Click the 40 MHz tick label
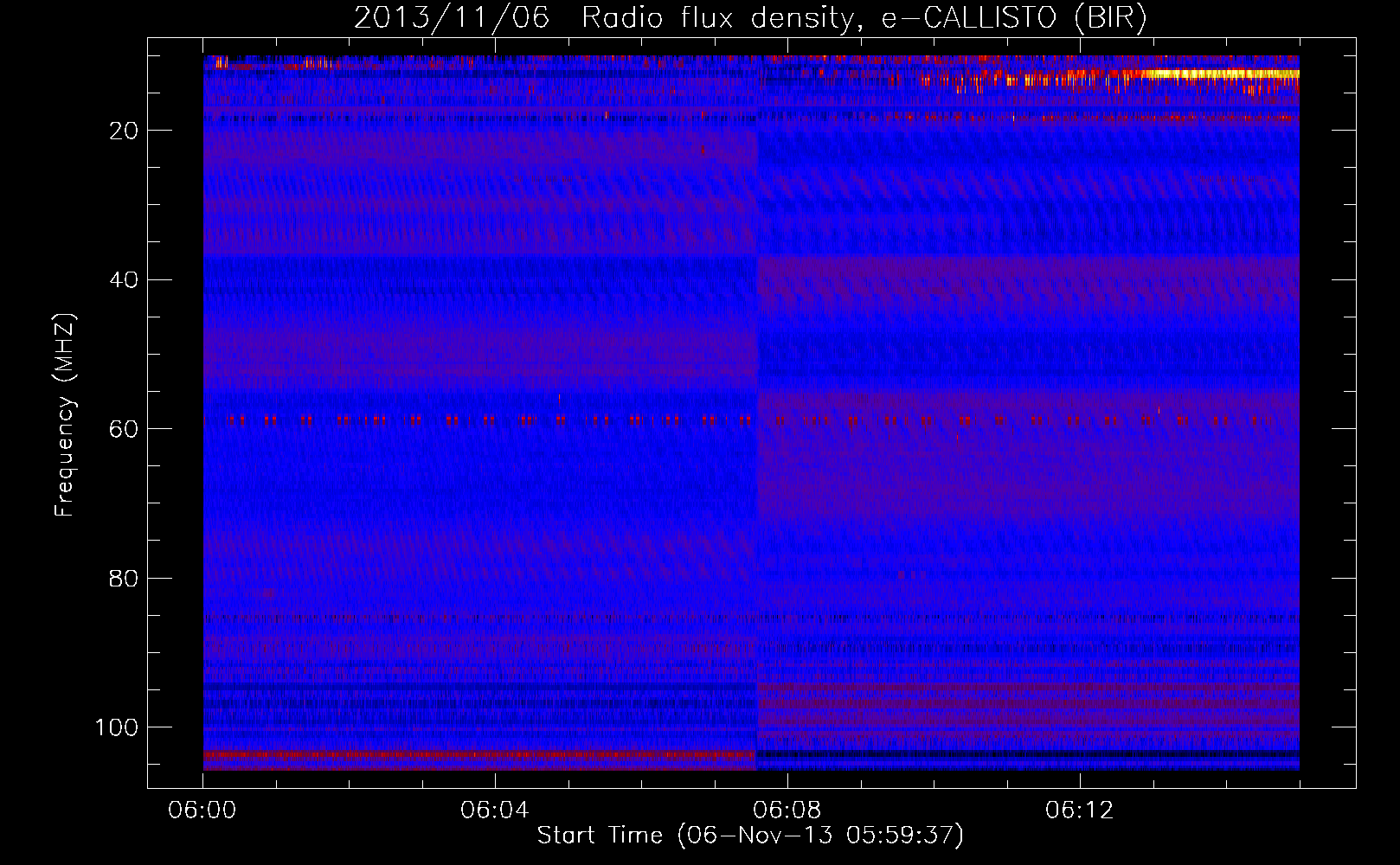1400x865 pixels. tap(124, 280)
